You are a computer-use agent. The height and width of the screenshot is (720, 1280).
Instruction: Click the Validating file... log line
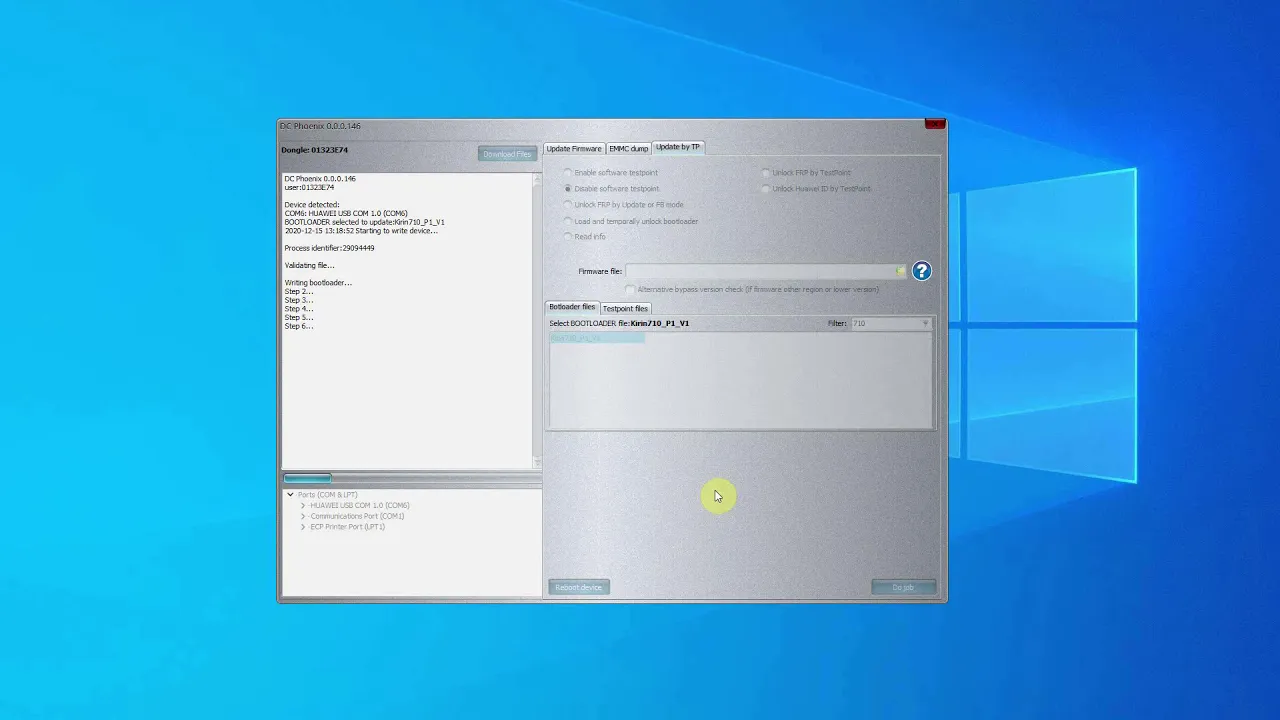pyautogui.click(x=309, y=266)
